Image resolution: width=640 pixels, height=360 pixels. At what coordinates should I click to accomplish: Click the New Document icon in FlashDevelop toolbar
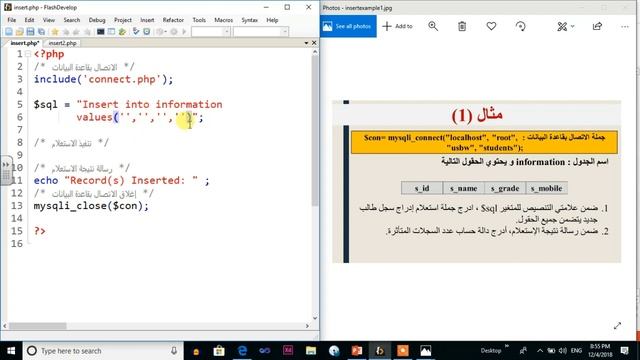[x=9, y=31]
